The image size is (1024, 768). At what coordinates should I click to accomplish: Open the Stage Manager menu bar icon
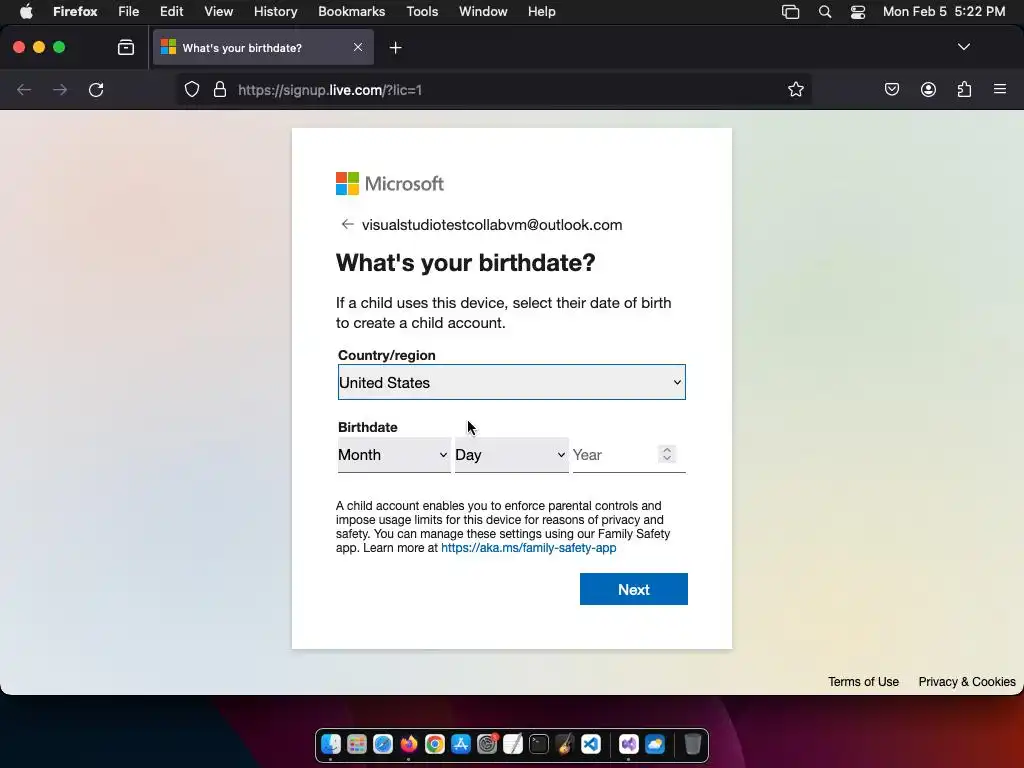[x=790, y=12]
